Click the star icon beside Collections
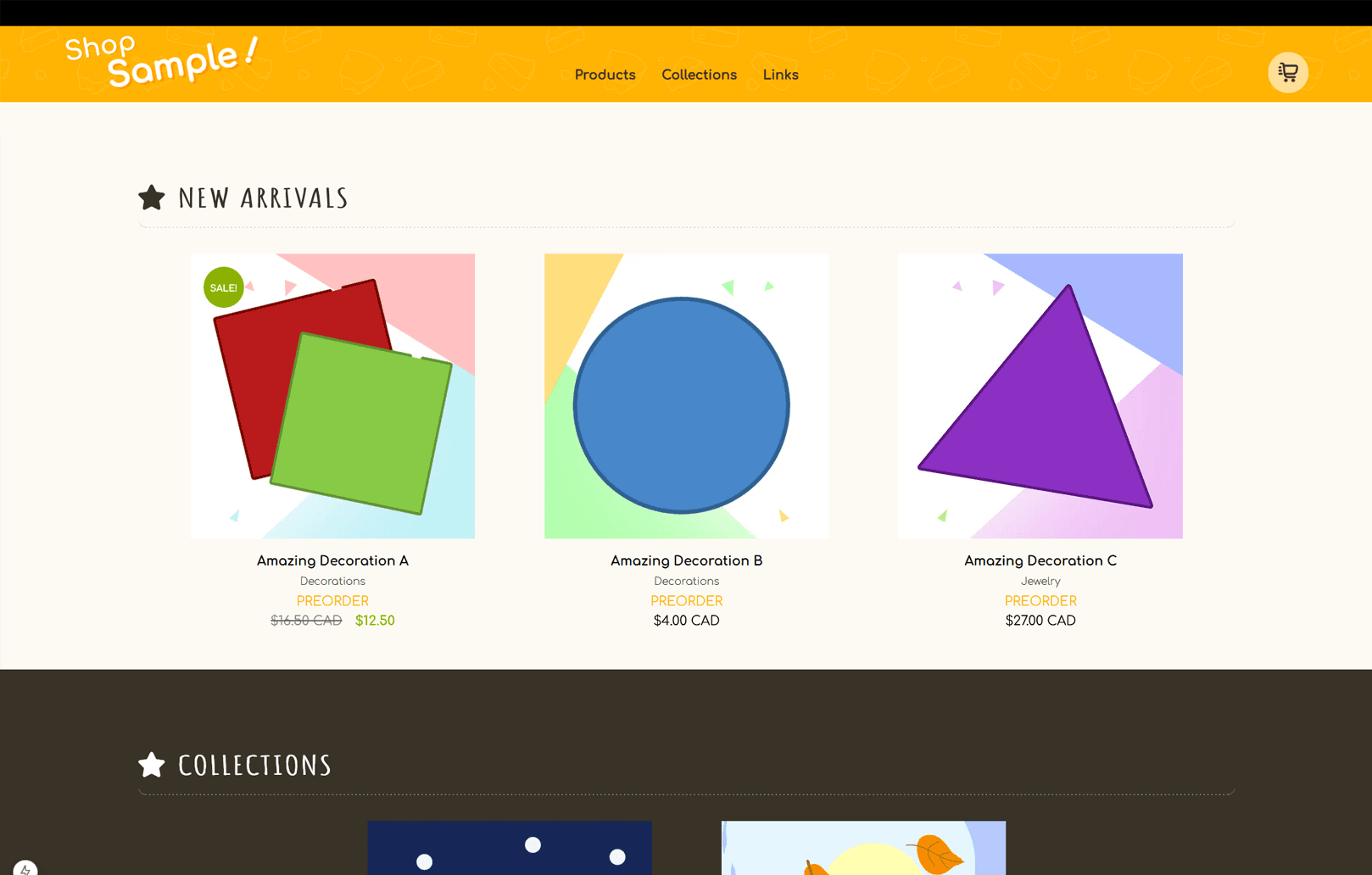 coord(152,765)
